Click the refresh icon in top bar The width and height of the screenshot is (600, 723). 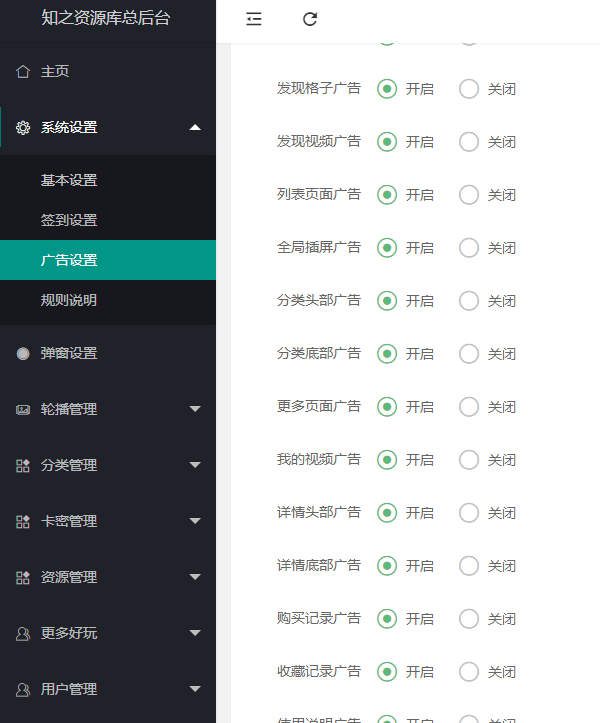click(310, 19)
